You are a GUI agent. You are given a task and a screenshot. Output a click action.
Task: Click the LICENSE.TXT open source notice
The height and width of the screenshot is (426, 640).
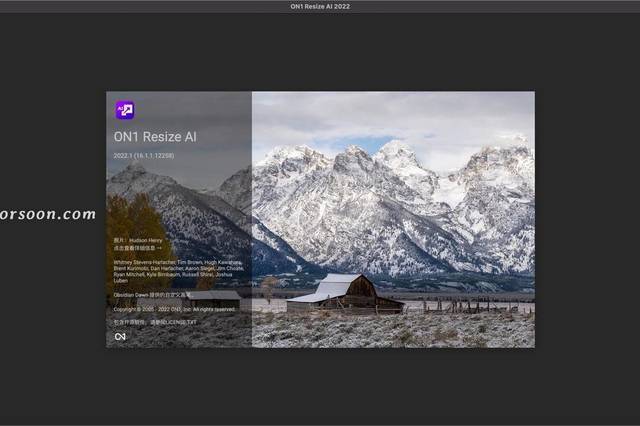click(155, 322)
